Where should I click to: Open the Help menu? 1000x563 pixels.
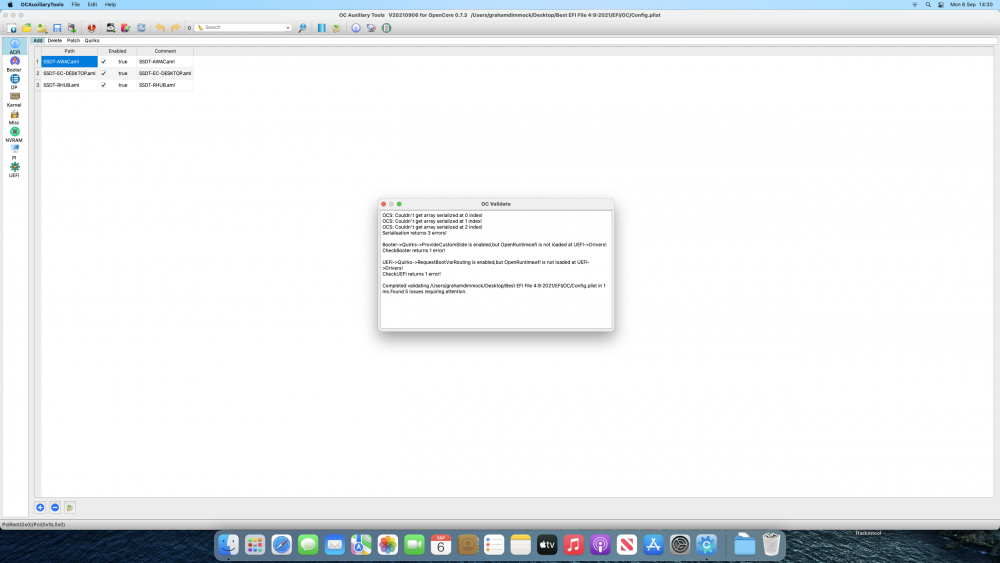110,4
